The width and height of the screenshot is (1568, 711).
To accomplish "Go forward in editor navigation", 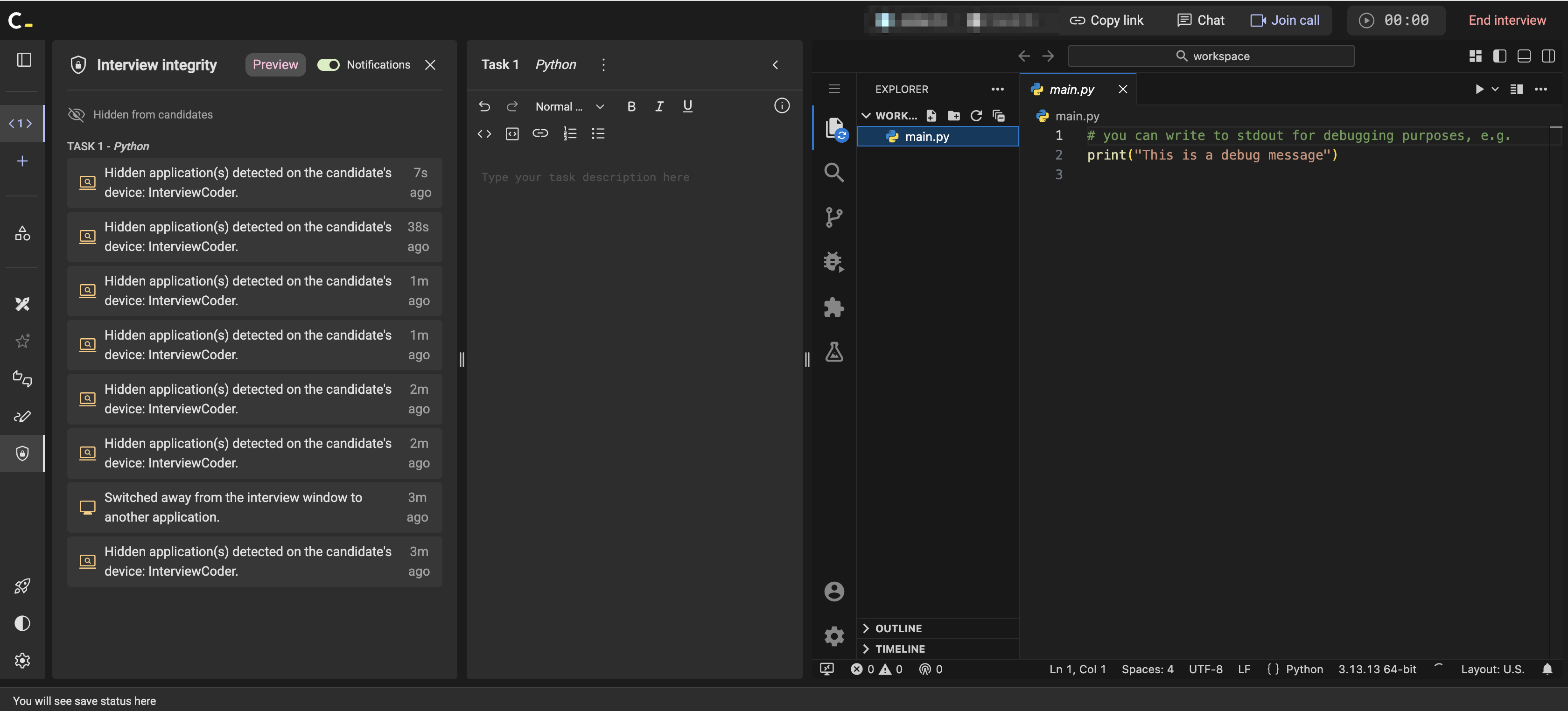I will pos(1048,56).
